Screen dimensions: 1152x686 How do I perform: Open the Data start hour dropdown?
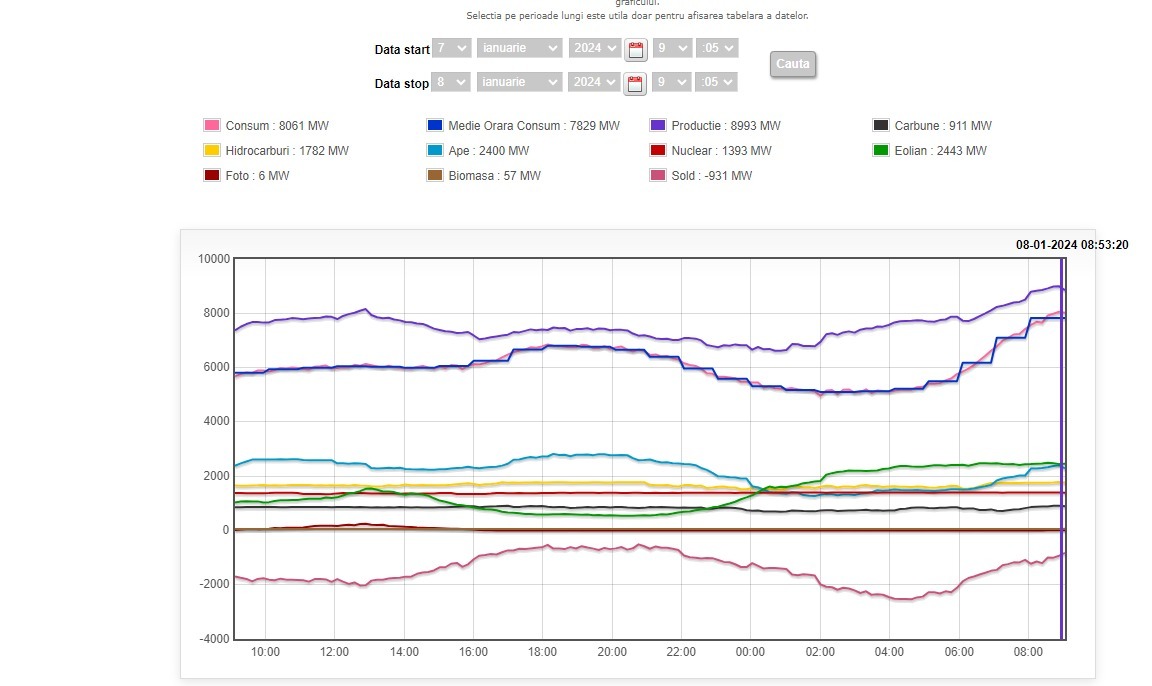[x=672, y=48]
